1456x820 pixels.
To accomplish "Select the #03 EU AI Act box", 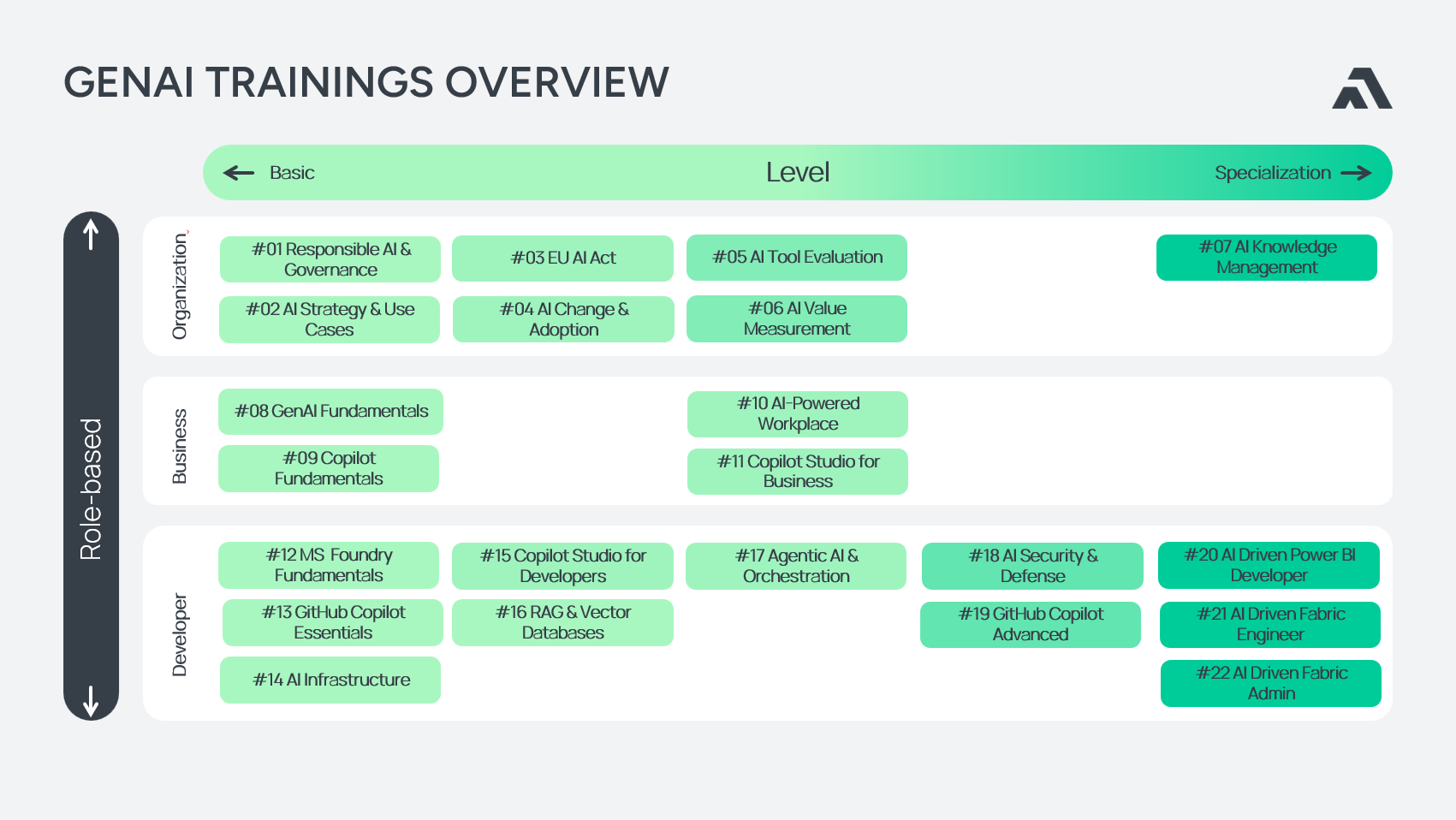I will pos(562,258).
